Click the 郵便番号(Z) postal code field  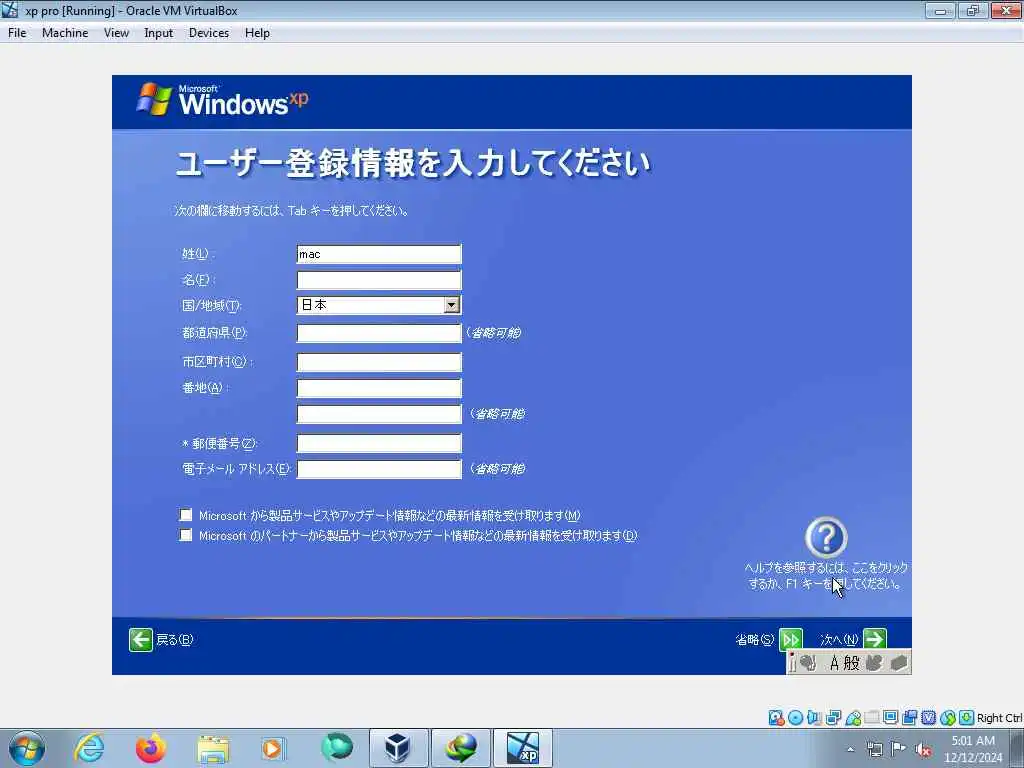pyautogui.click(x=379, y=443)
